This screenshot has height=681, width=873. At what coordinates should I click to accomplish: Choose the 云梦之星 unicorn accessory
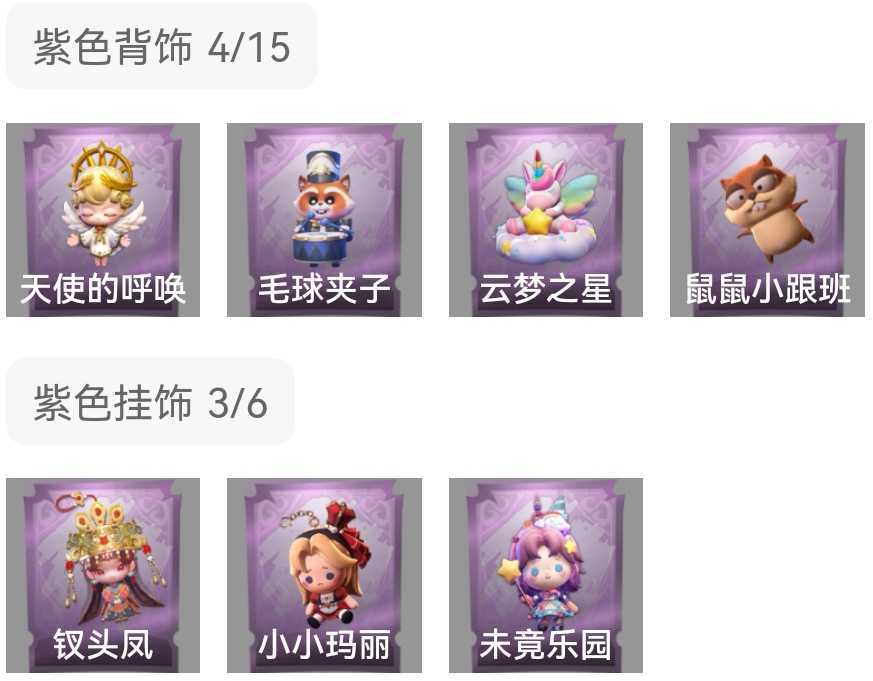pyautogui.click(x=546, y=220)
